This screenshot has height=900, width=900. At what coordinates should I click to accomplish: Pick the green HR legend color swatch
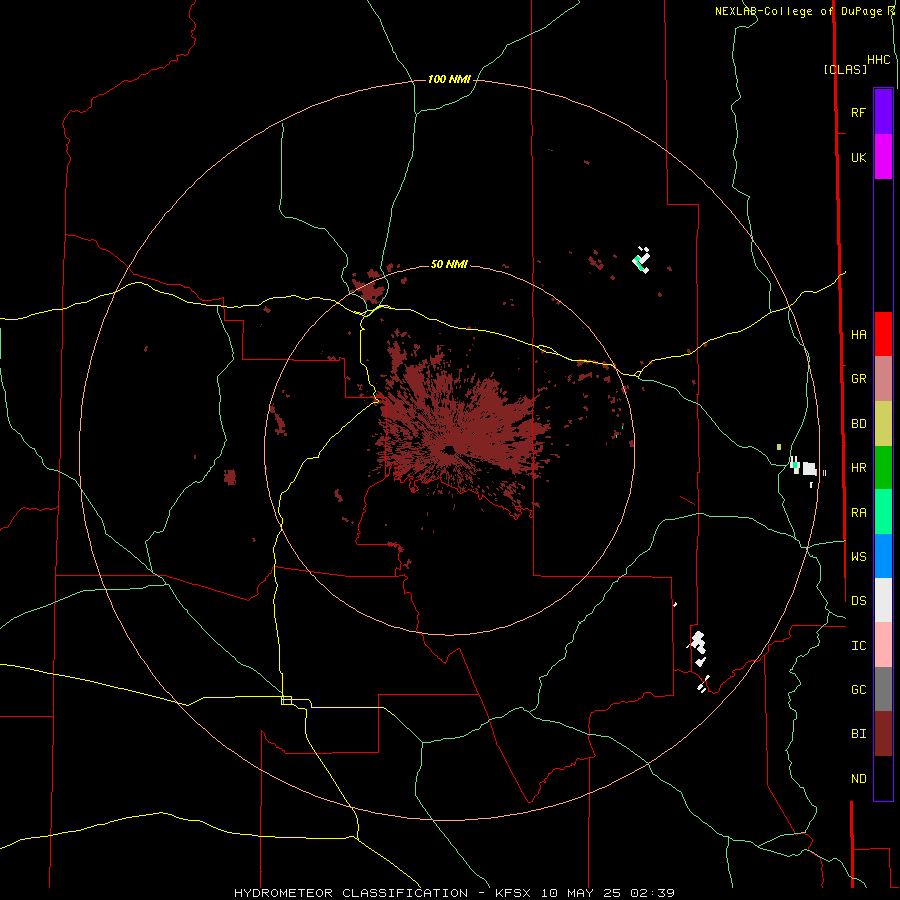click(883, 467)
